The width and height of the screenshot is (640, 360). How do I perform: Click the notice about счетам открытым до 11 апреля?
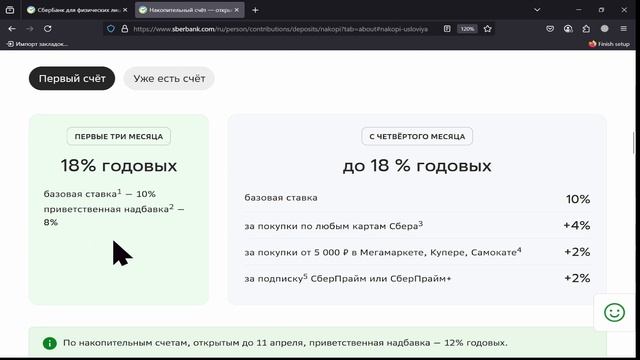[285, 343]
